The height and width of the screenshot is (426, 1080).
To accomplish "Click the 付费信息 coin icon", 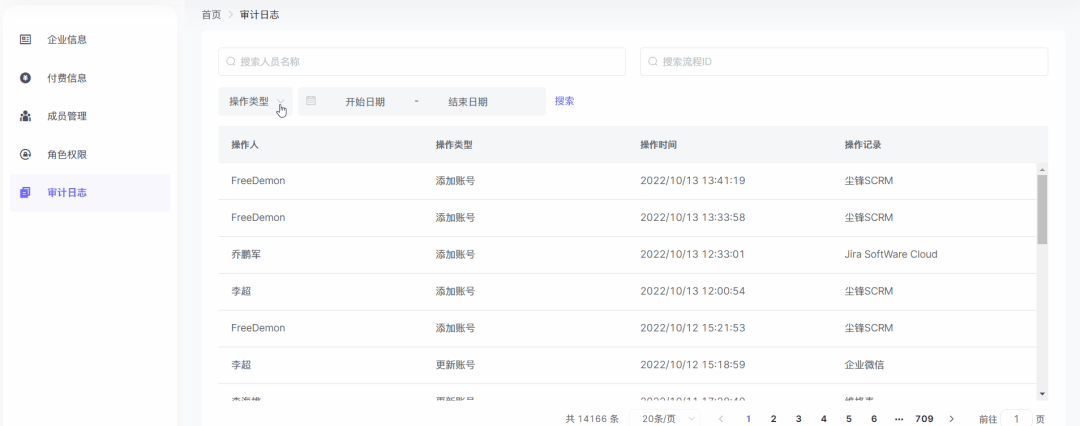I will coord(25,78).
